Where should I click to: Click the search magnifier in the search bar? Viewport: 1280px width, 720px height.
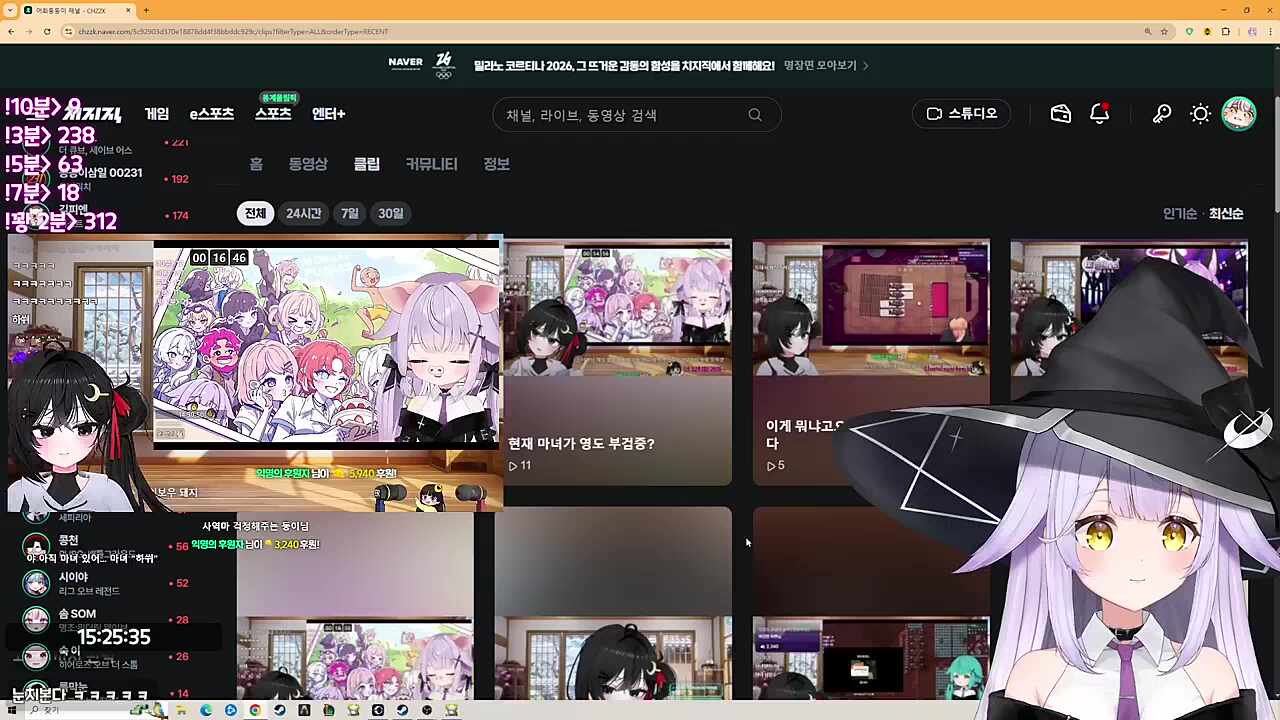pyautogui.click(x=755, y=115)
